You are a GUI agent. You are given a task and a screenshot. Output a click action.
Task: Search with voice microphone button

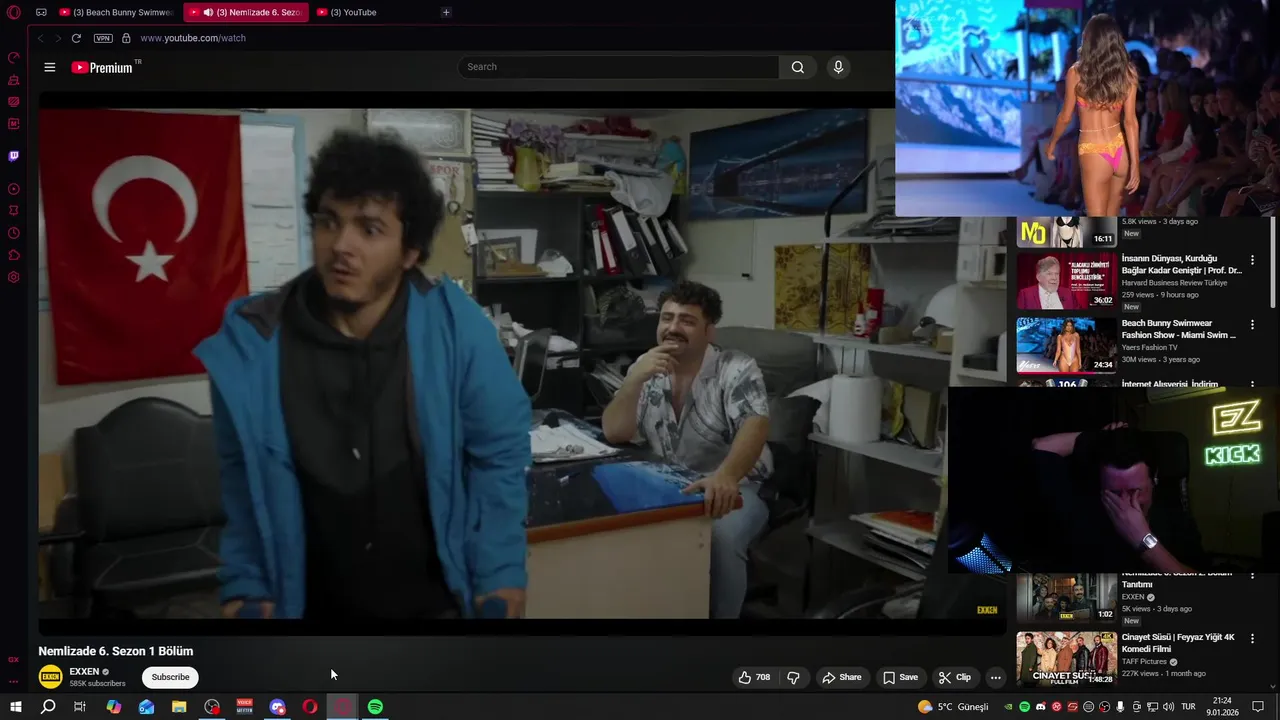[838, 67]
